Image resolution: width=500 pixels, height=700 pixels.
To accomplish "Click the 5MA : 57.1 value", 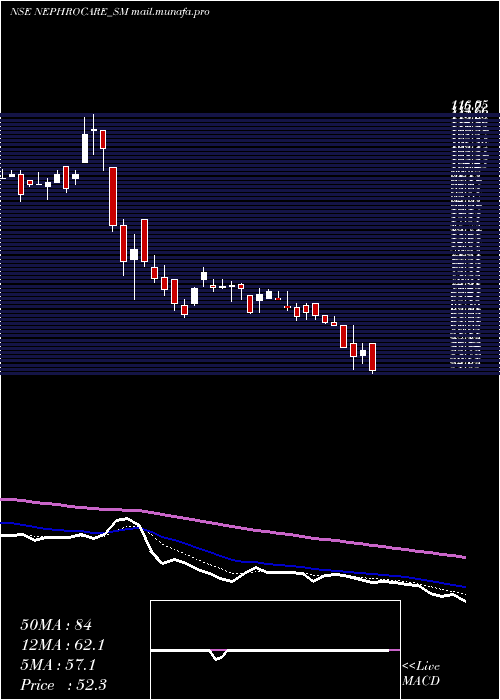I will click(x=58, y=665).
